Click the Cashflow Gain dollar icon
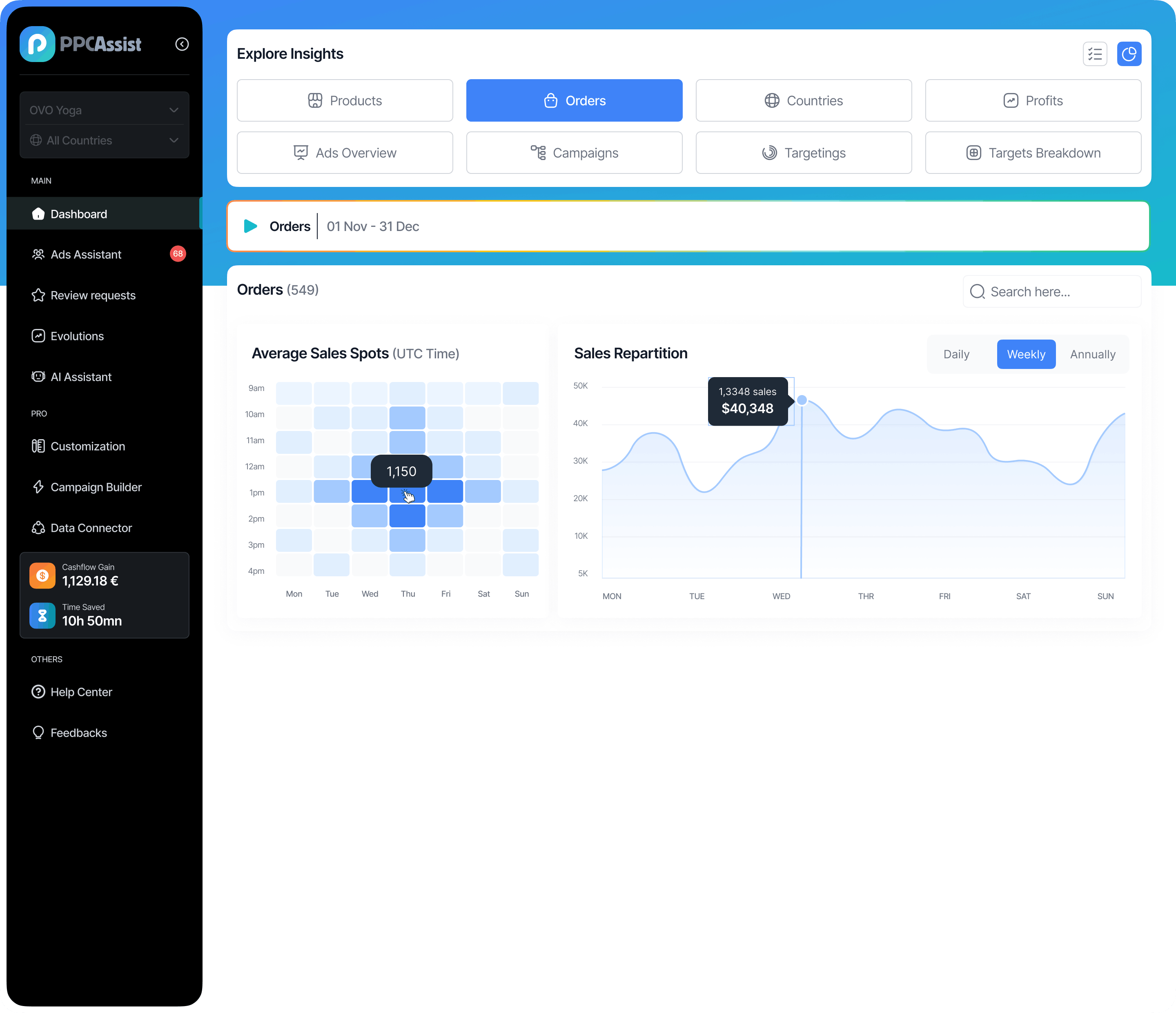 coord(42,575)
